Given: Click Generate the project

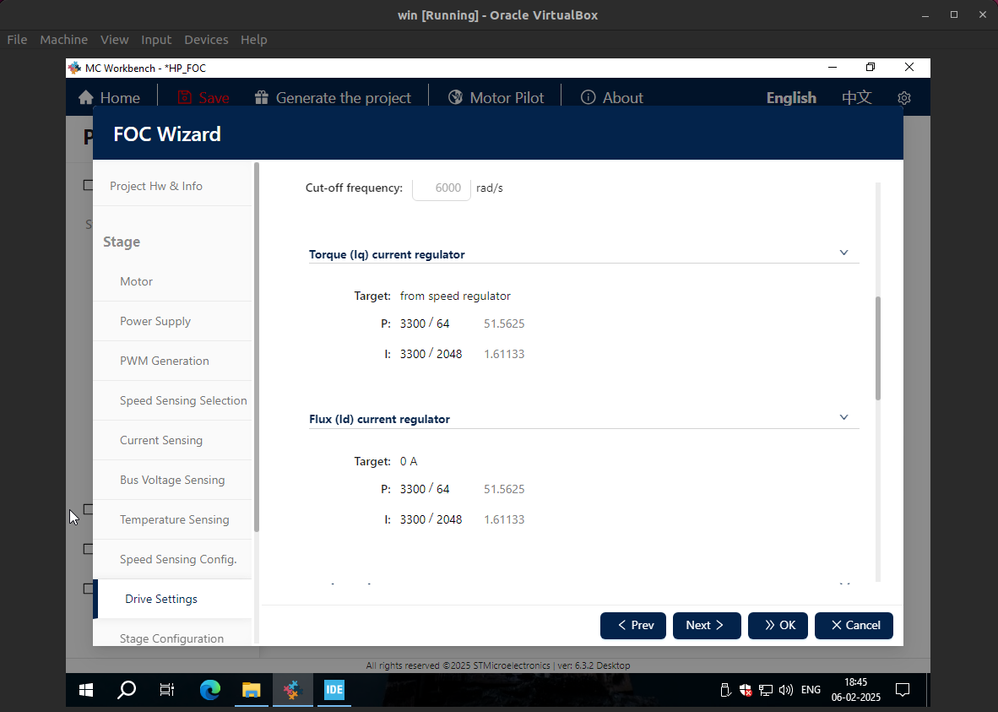Looking at the screenshot, I should point(333,97).
